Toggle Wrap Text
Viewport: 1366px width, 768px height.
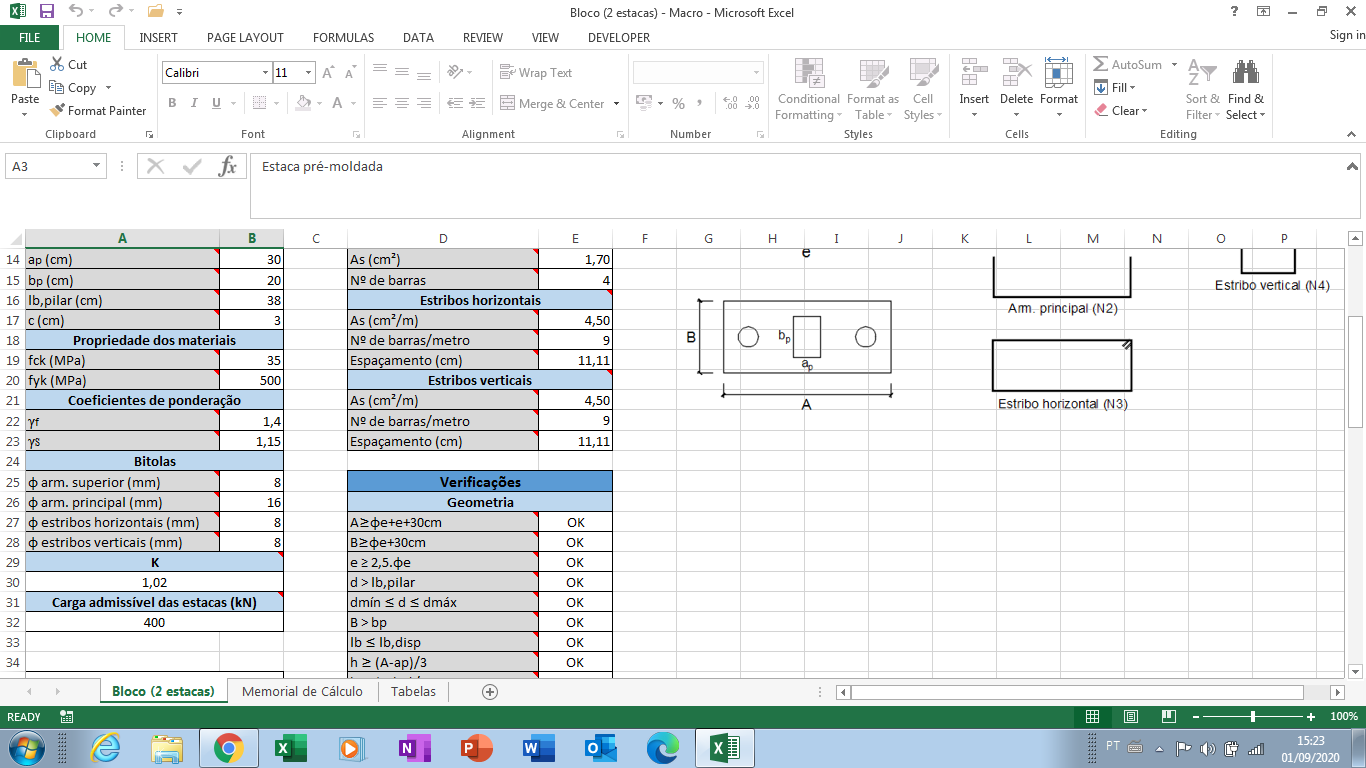coord(536,73)
